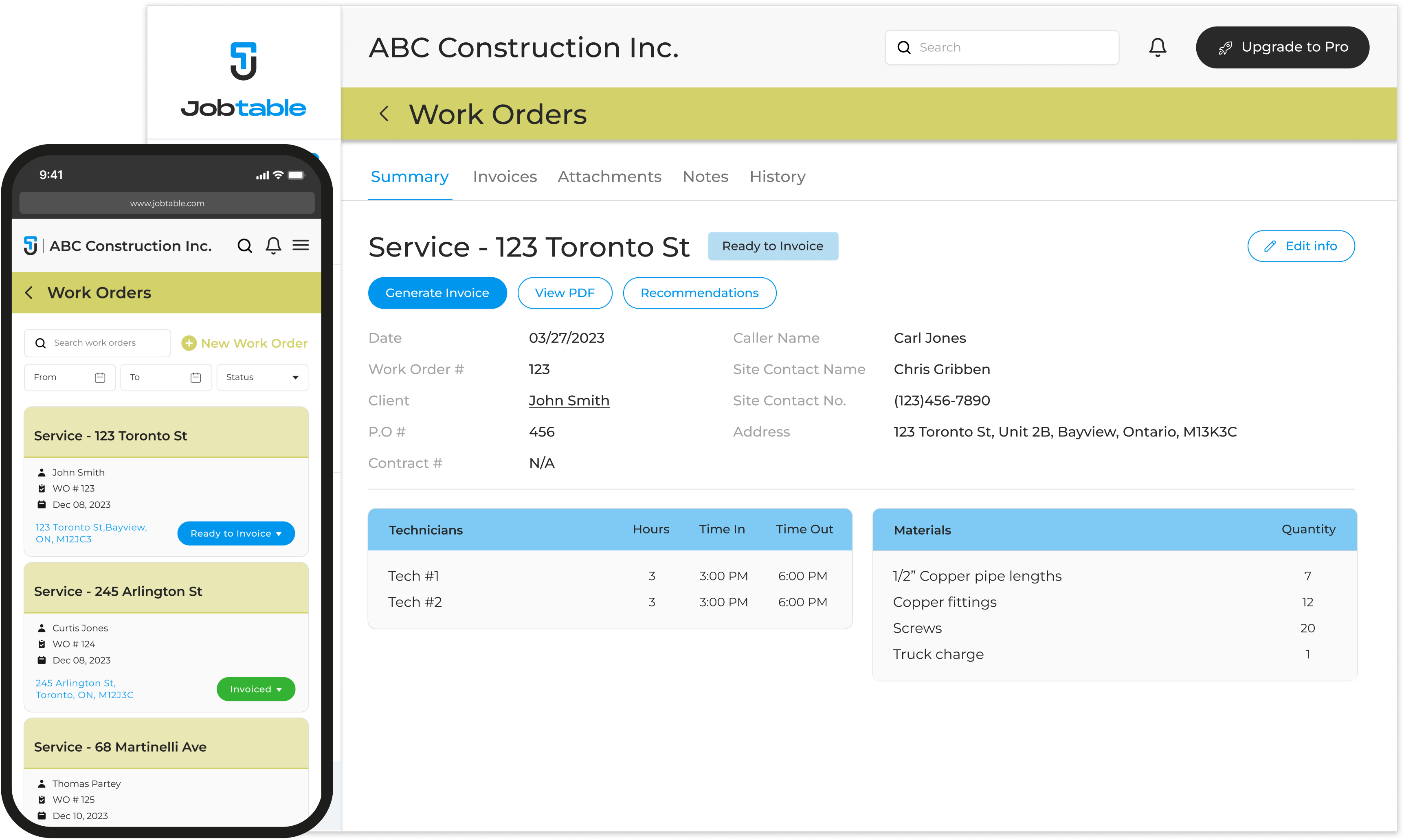This screenshot has width=1404, height=840.
Task: Click the desktop notification bell icon
Action: [x=1157, y=48]
